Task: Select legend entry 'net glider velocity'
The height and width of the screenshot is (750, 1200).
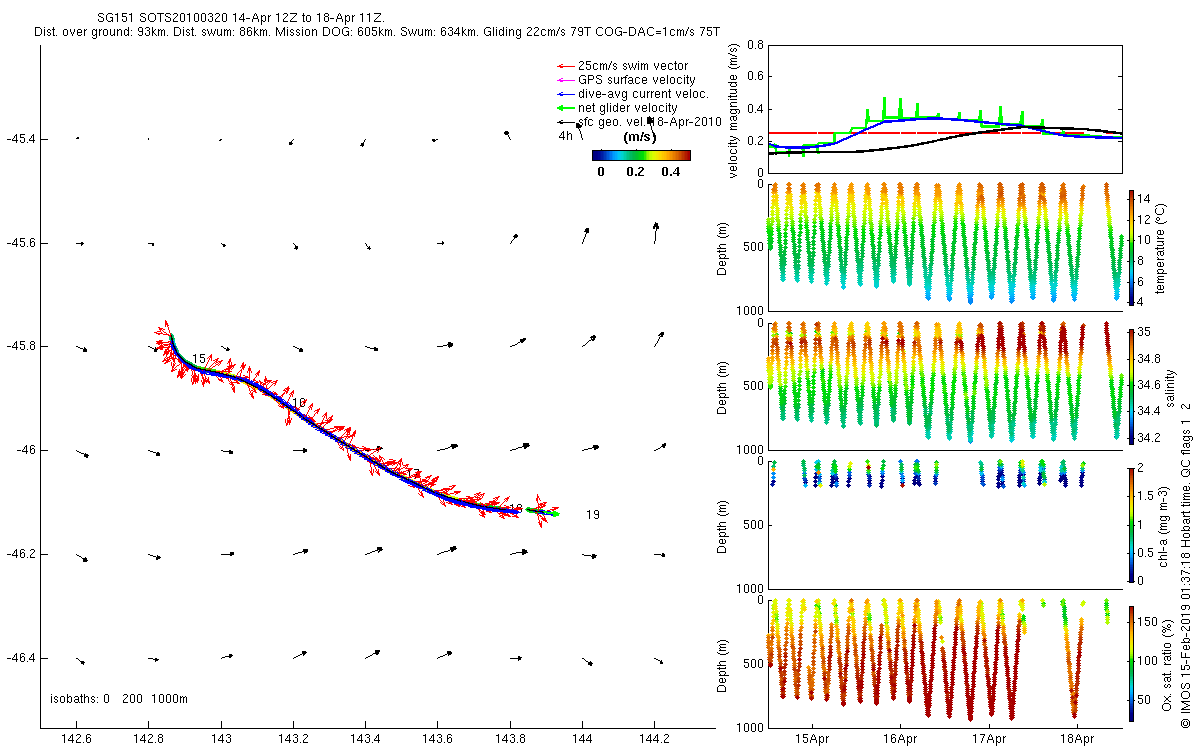Action: coord(627,108)
